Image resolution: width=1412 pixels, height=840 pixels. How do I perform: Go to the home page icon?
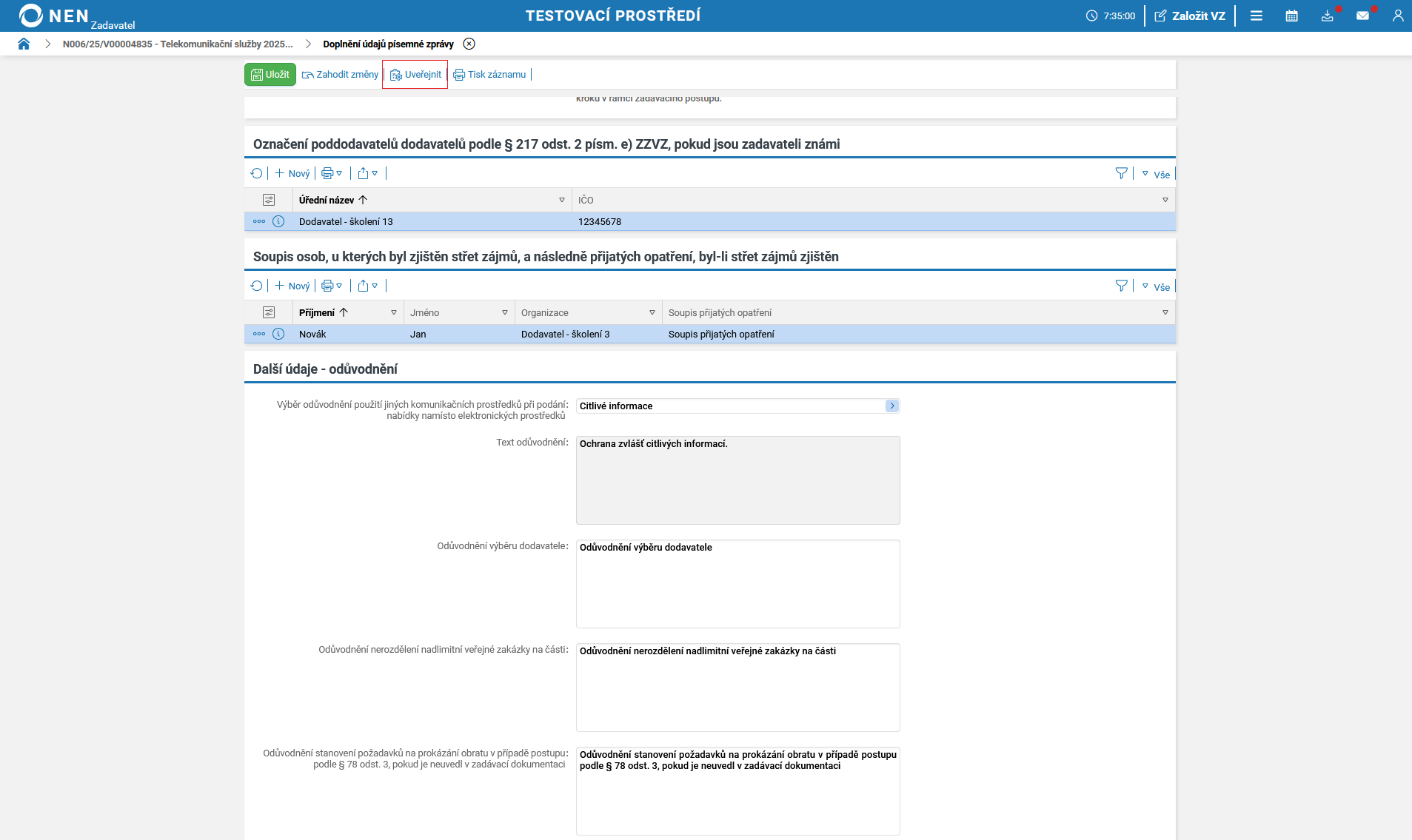[24, 44]
